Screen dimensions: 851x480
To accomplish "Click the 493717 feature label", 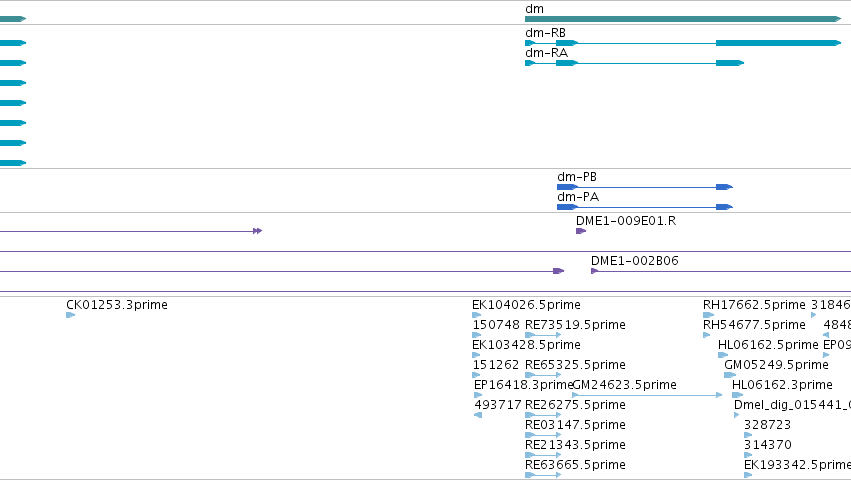I will [498, 405].
